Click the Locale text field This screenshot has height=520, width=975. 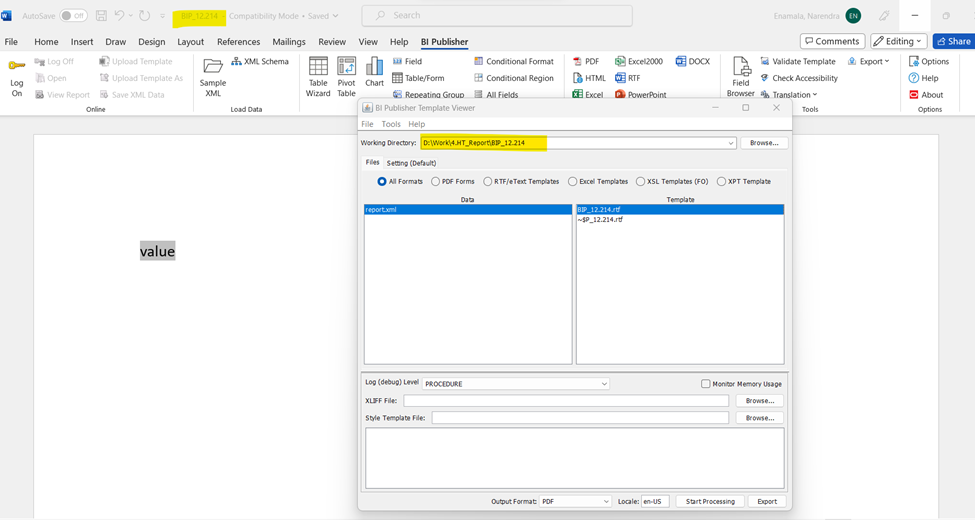point(655,501)
